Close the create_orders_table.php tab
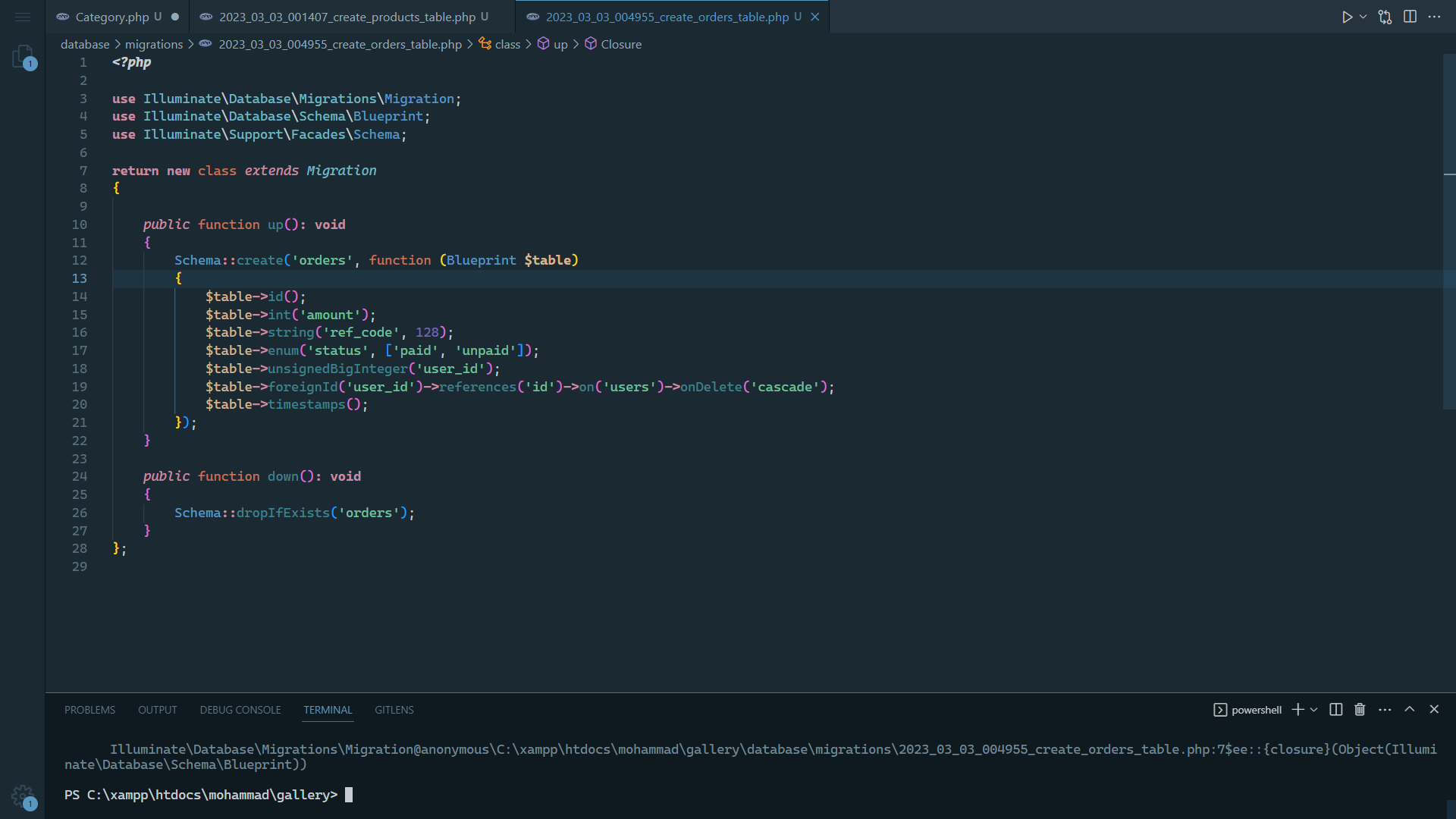The image size is (1456, 819). [x=815, y=17]
